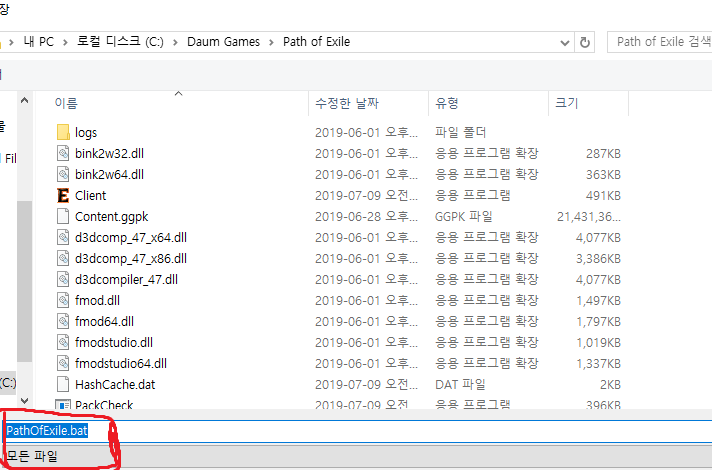Select the file name bink2w32.dll
Image resolution: width=712 pixels, height=470 pixels.
pos(109,153)
